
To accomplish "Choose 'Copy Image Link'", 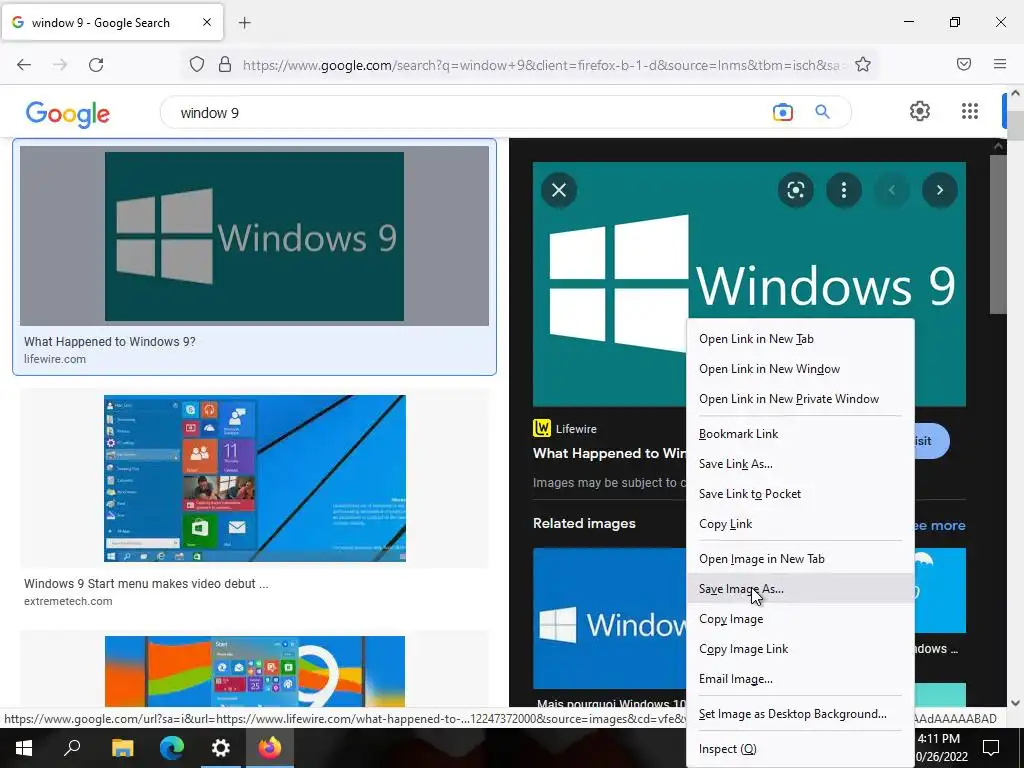I will pyautogui.click(x=800, y=649).
